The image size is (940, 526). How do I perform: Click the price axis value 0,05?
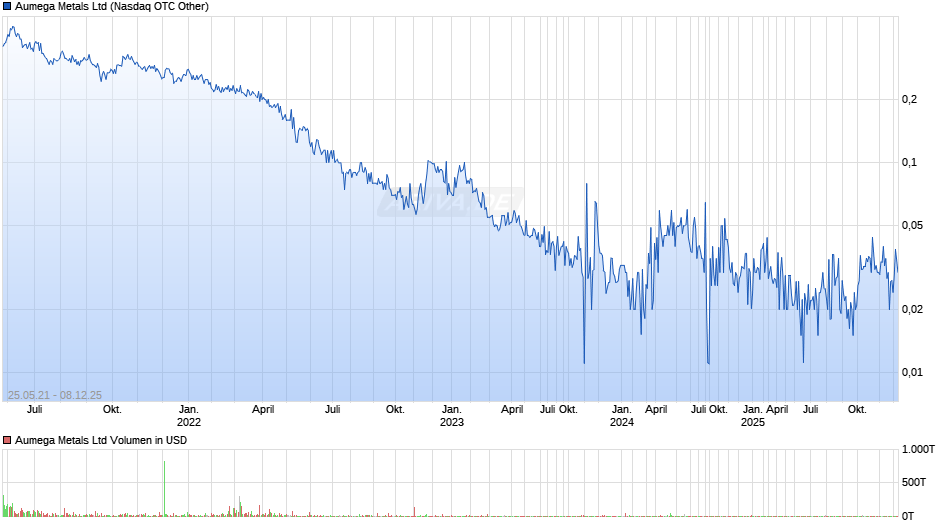(x=912, y=226)
